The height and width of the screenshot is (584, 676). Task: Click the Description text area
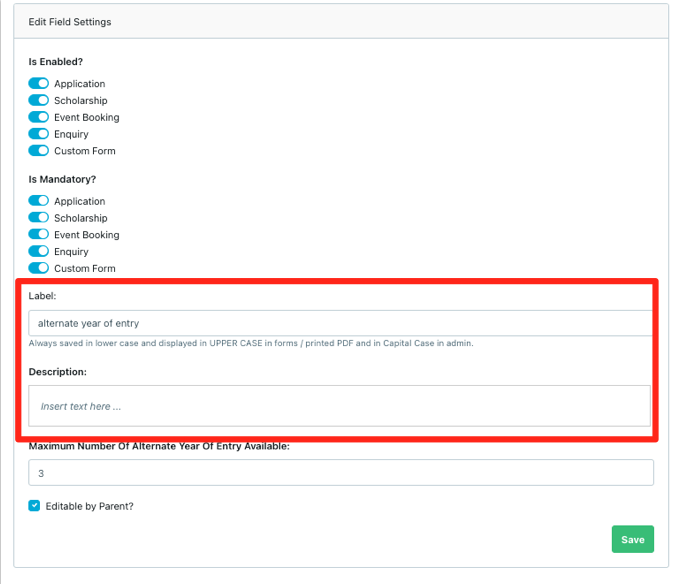pyautogui.click(x=340, y=406)
